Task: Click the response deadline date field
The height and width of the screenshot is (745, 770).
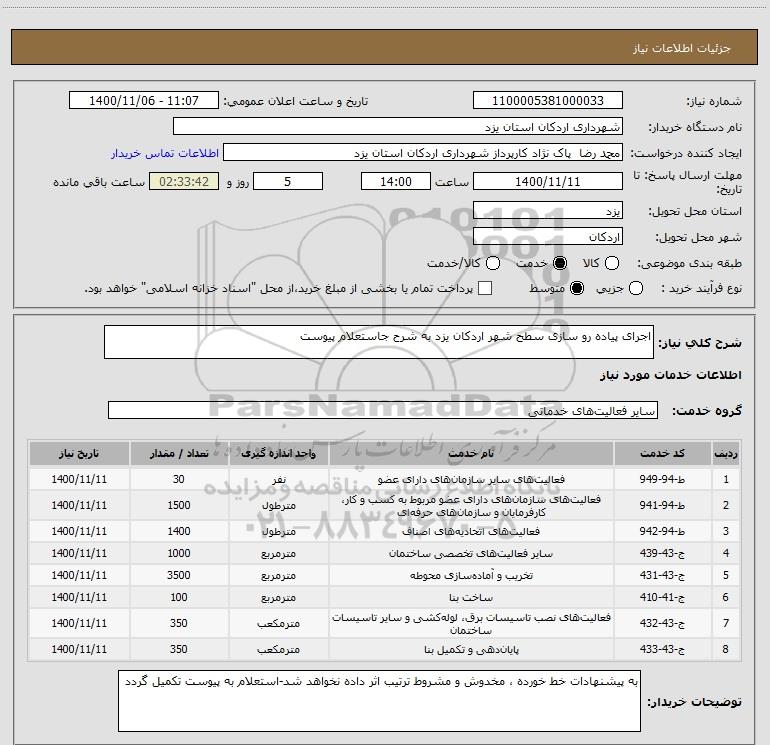Action: (548, 181)
